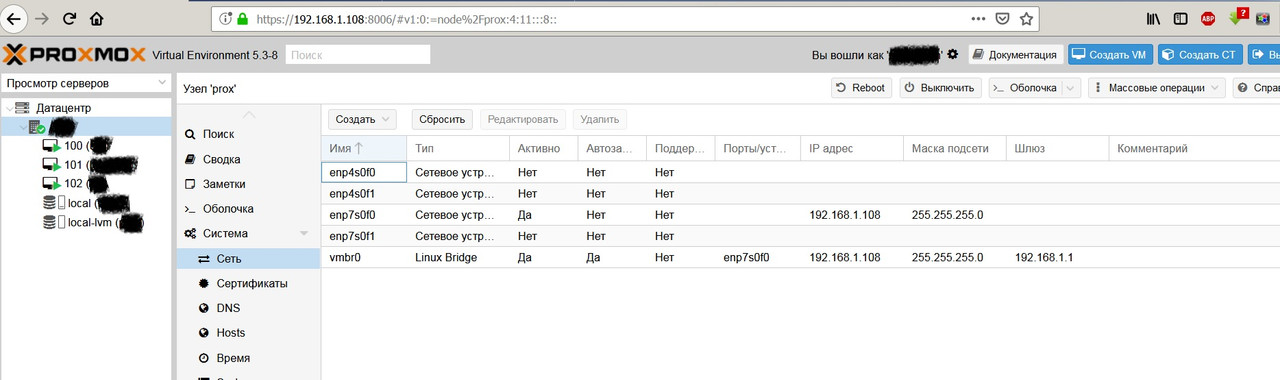
Task: Select the enp4s0f0 network row
Action: [x=800, y=172]
